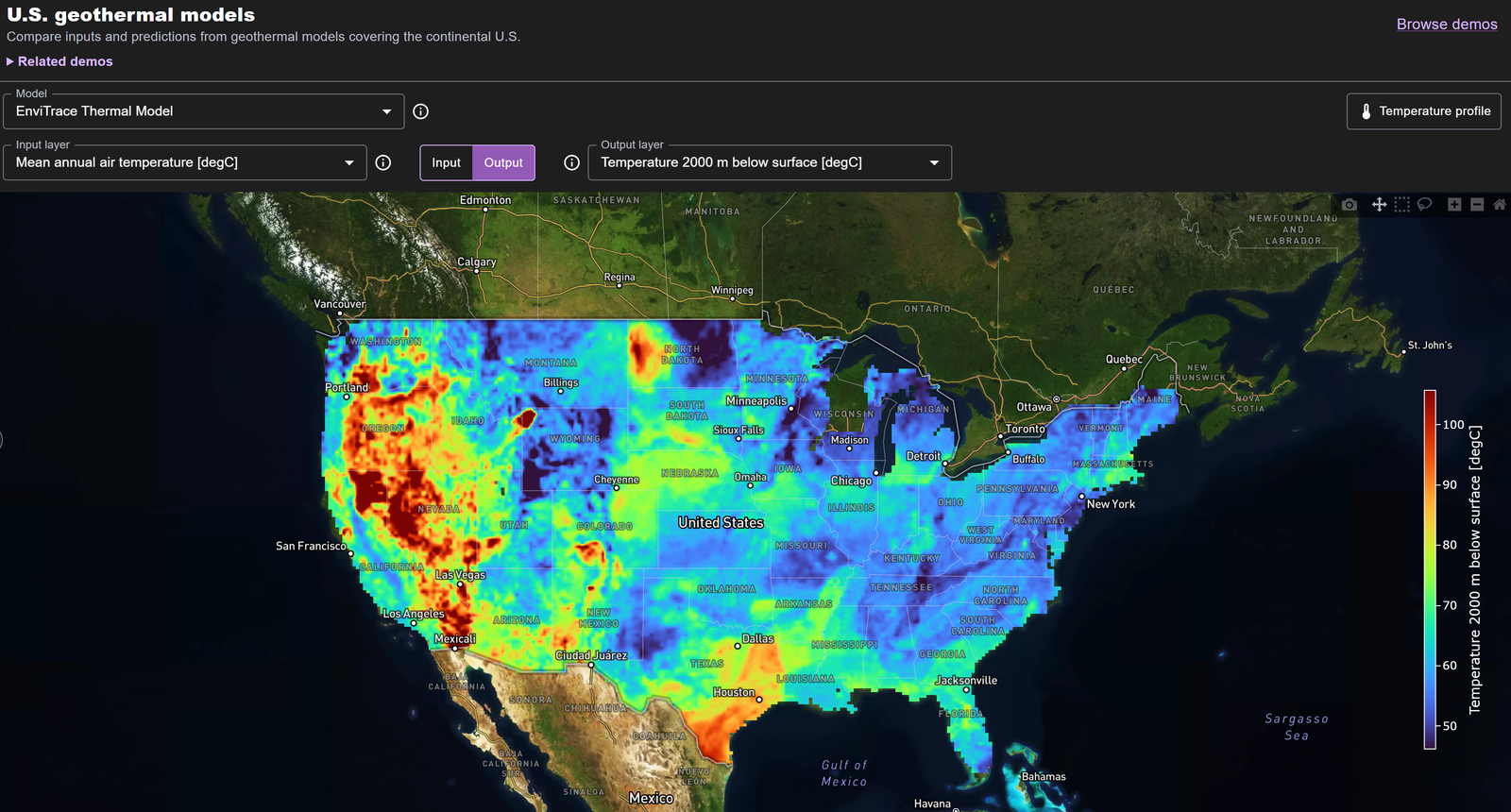Click the Ciudad Juárez label
The width and height of the screenshot is (1511, 812).
point(591,655)
